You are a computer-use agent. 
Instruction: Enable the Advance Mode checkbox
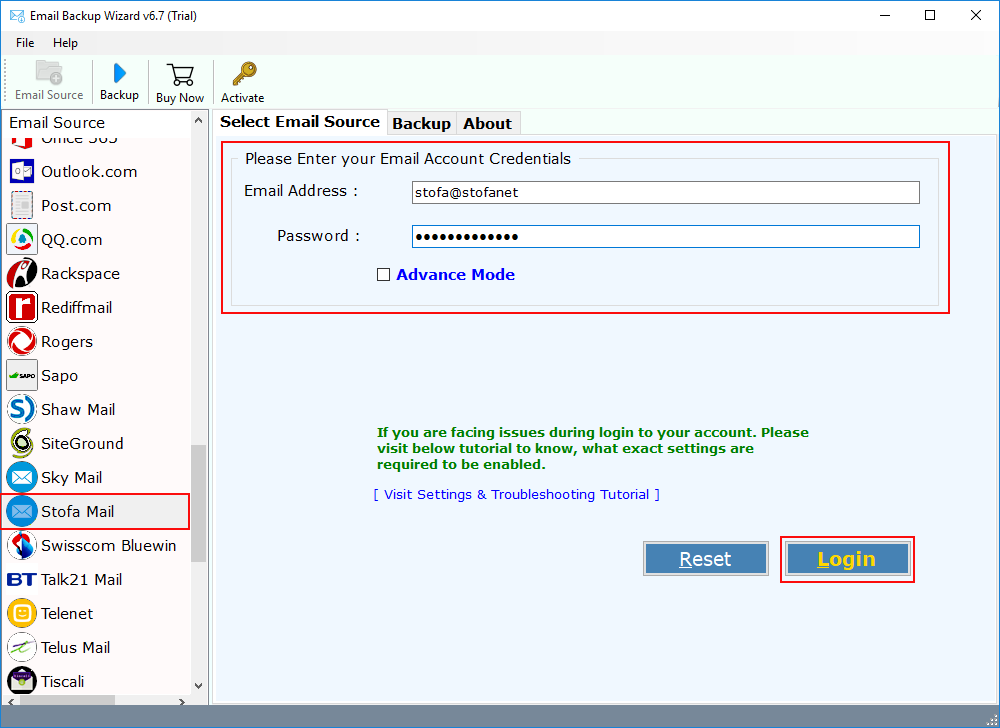(x=383, y=275)
